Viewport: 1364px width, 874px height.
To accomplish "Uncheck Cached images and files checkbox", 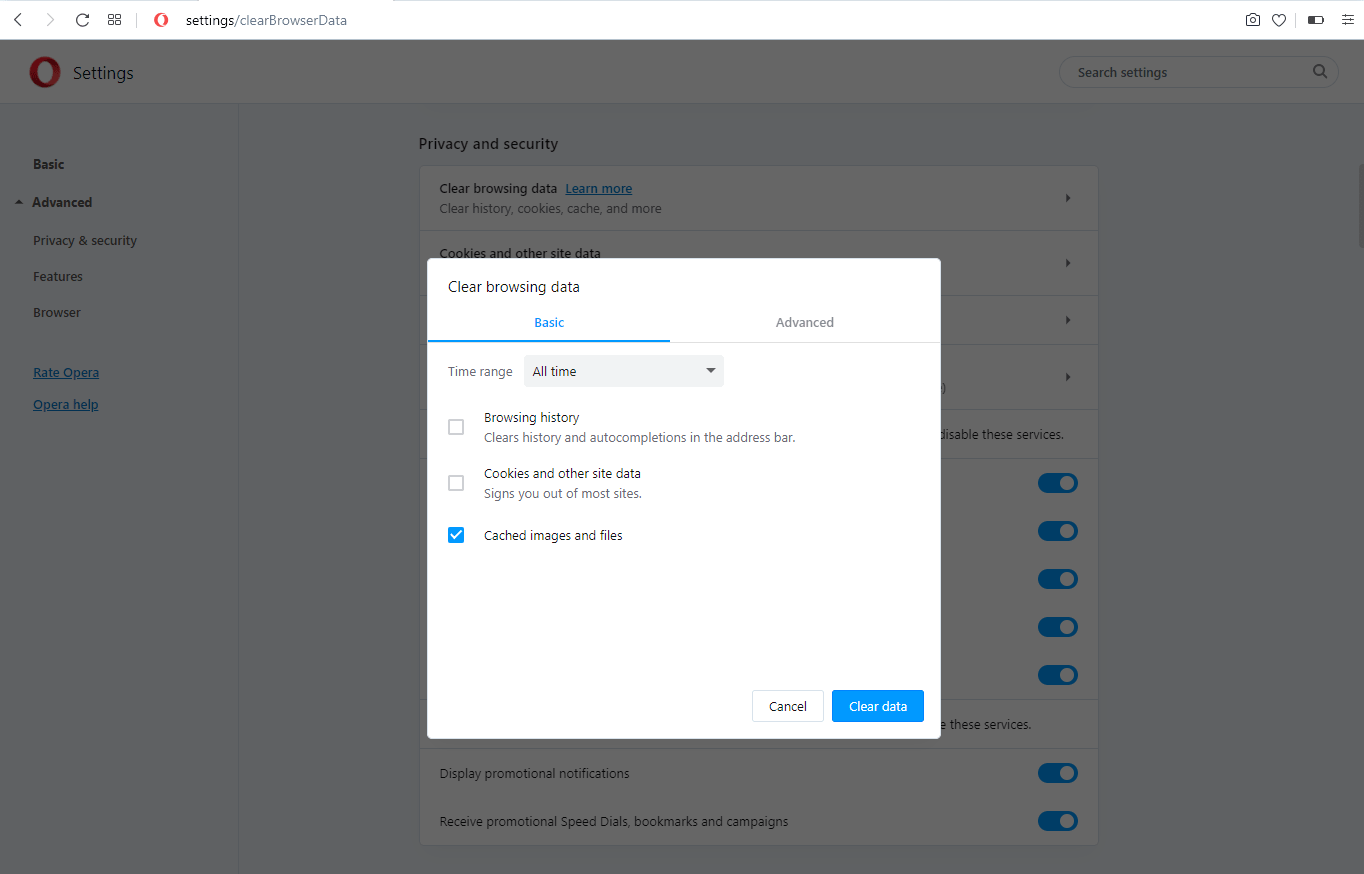I will pyautogui.click(x=456, y=535).
